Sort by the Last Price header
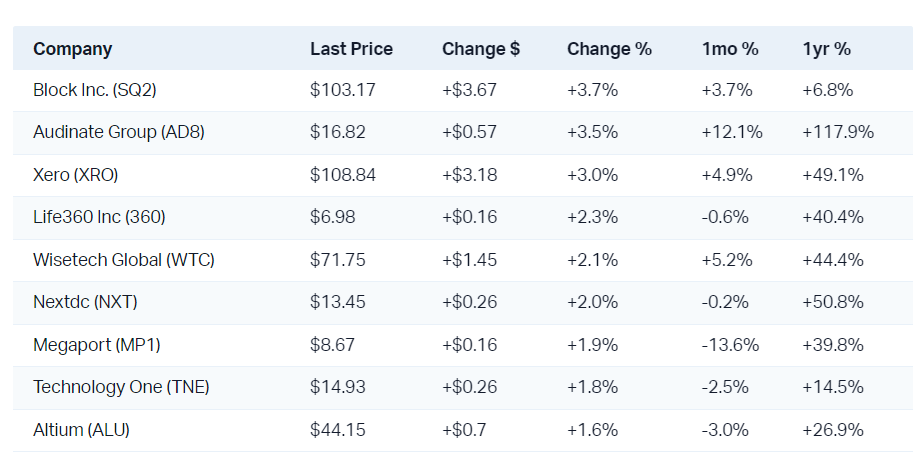 [x=351, y=49]
